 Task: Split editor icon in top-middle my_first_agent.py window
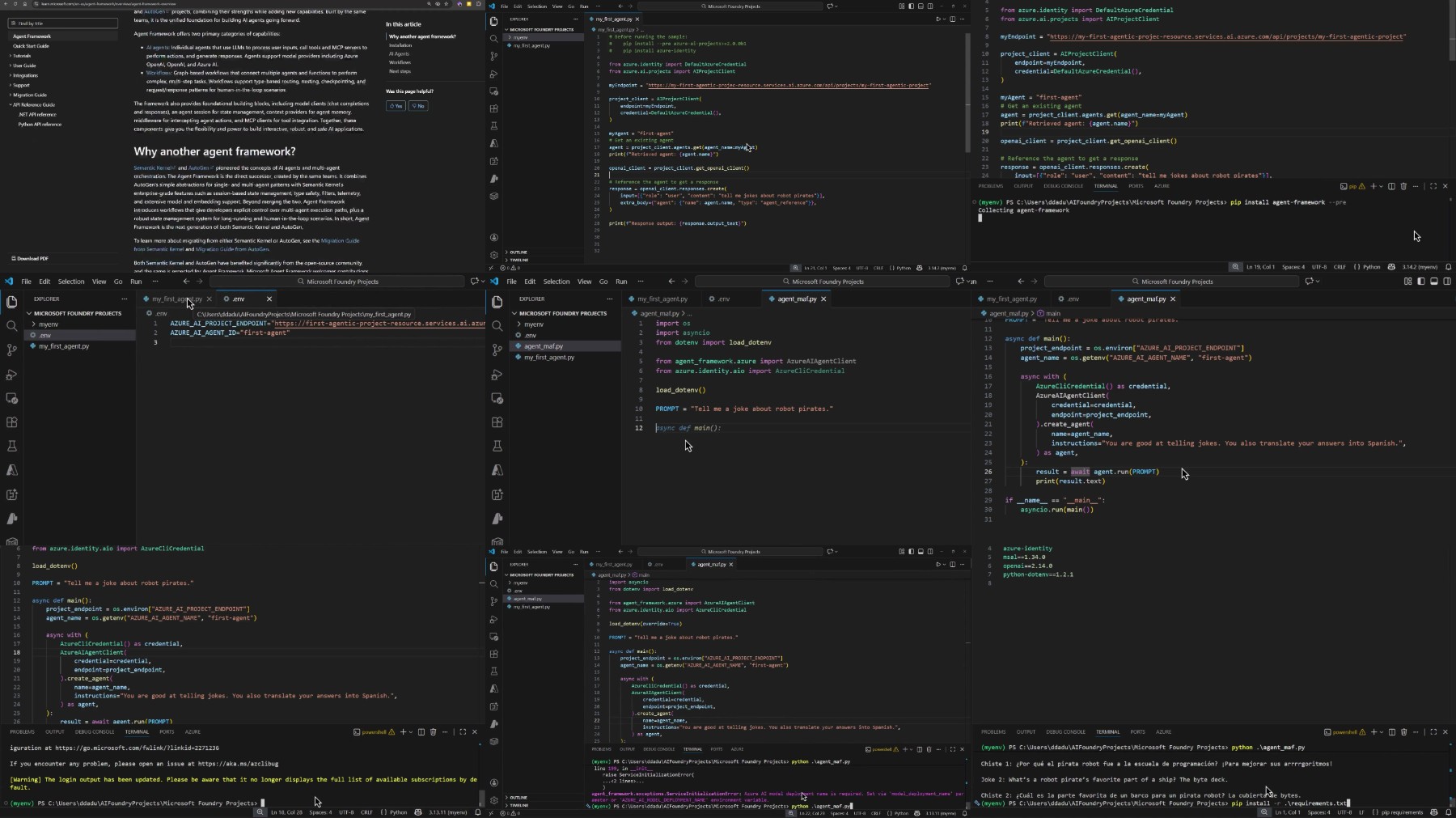click(953, 19)
